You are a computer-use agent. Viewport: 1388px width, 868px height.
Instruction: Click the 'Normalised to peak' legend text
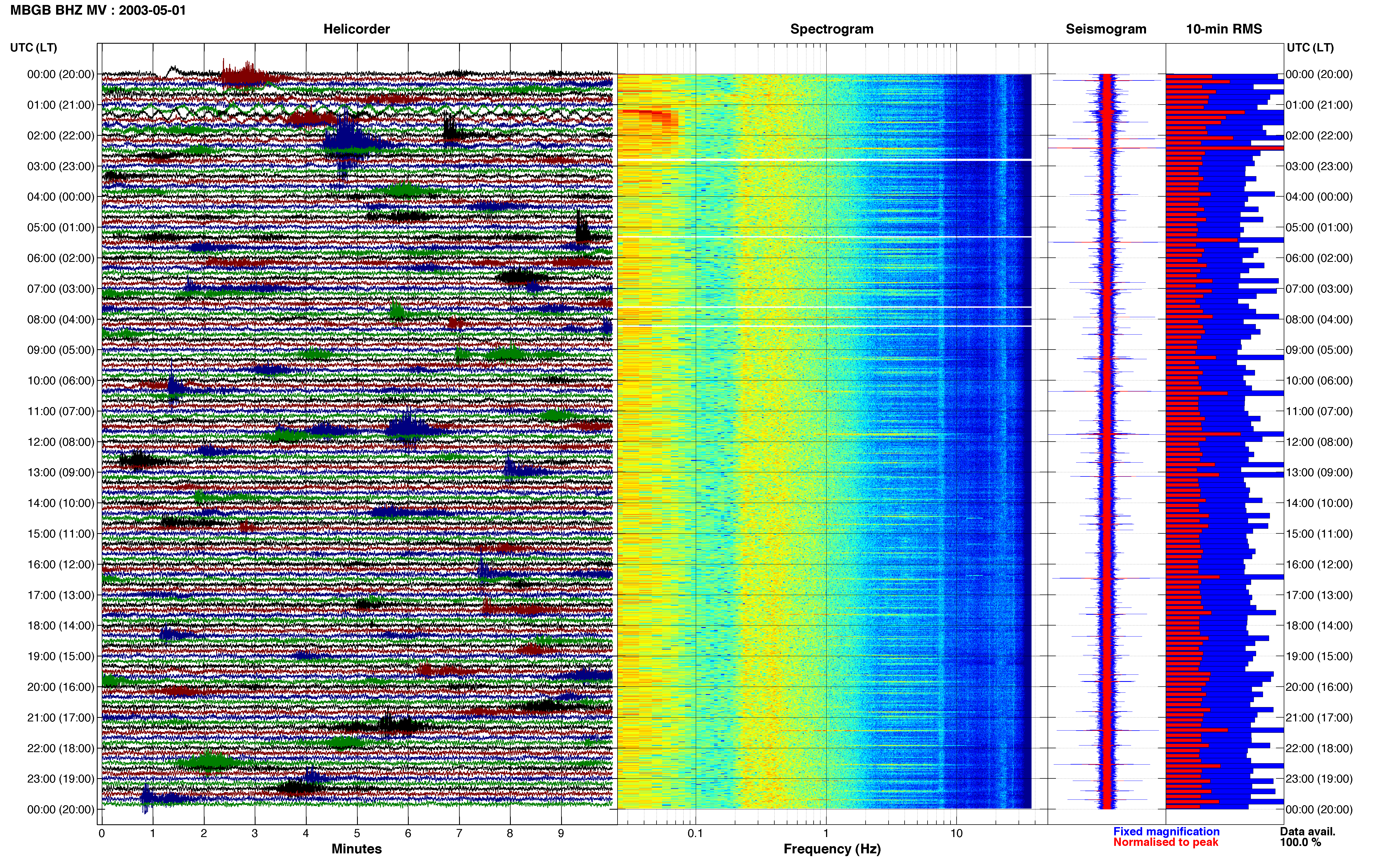(1165, 842)
